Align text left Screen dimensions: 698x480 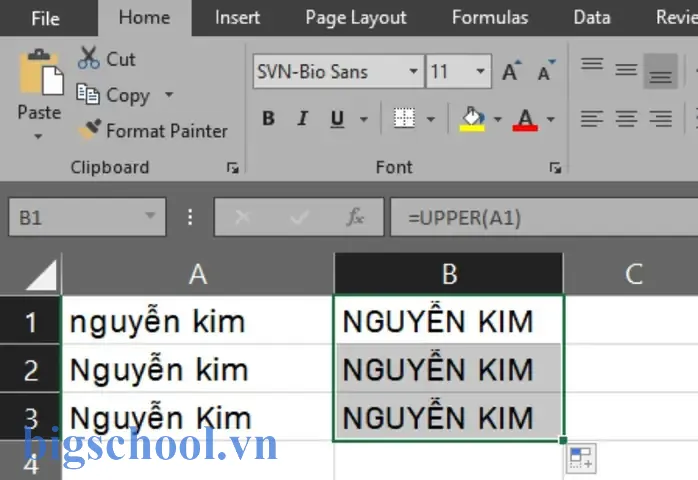(x=592, y=118)
